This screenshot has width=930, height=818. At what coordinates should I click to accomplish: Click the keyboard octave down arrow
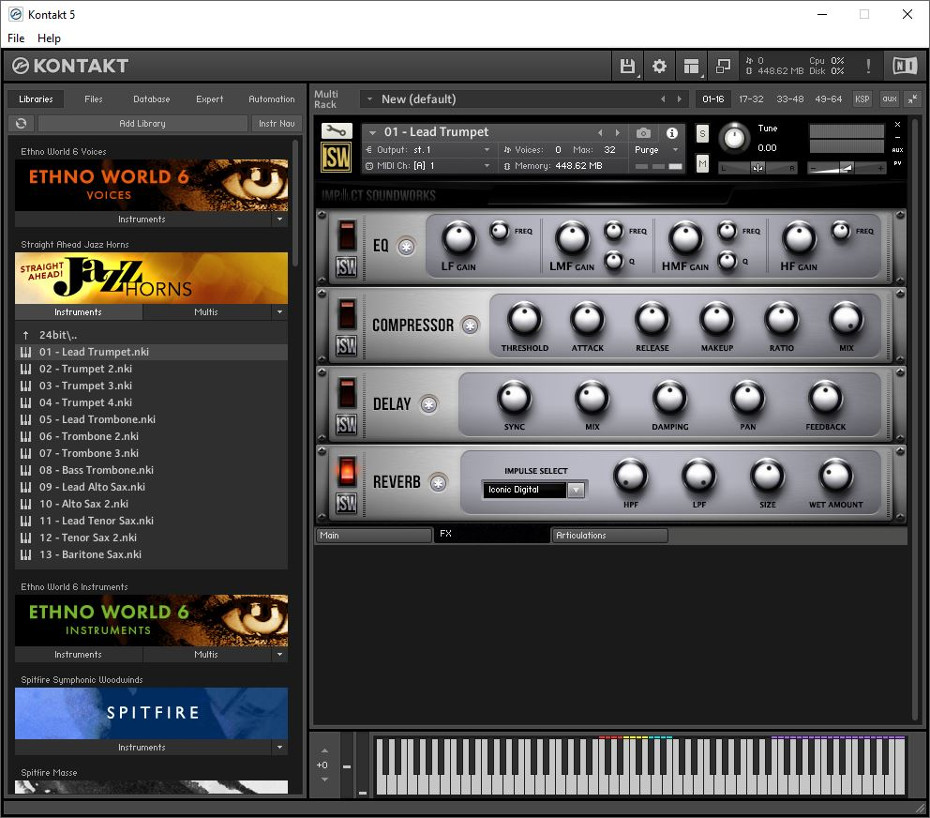pos(324,779)
